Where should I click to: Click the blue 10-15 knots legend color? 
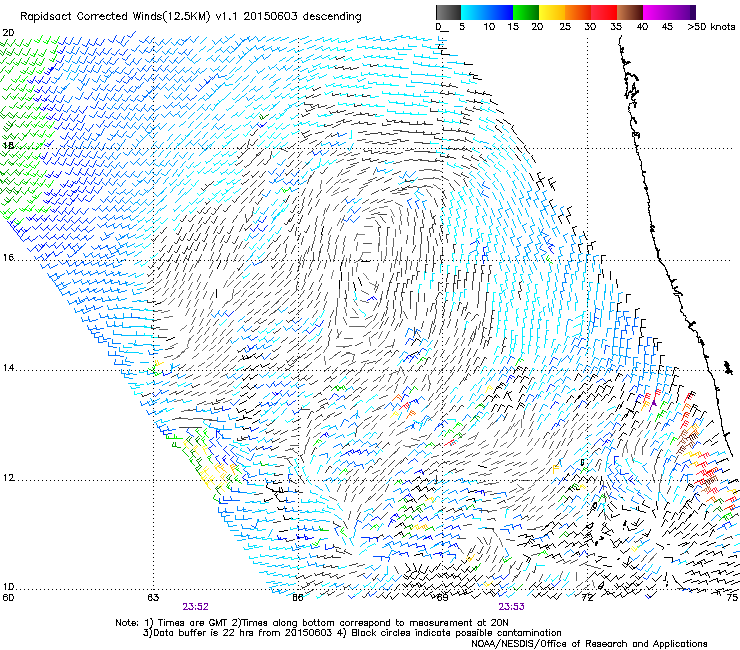(x=500, y=12)
